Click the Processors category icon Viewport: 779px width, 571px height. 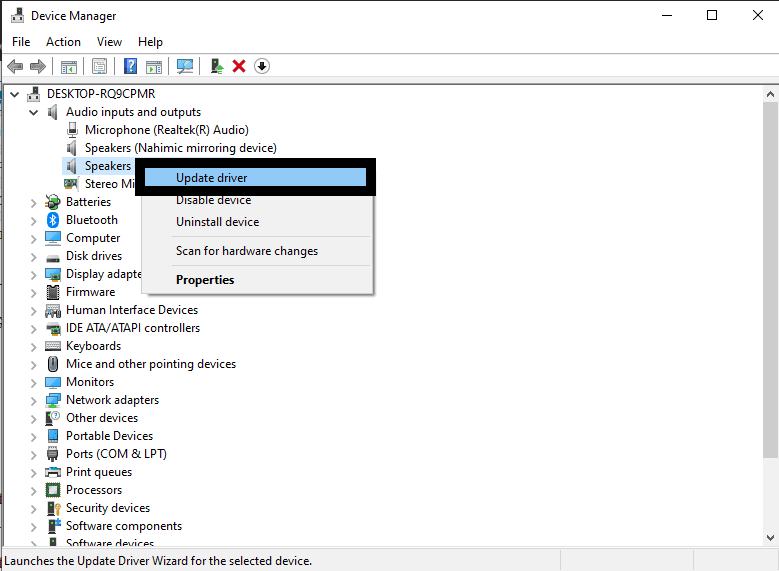53,490
